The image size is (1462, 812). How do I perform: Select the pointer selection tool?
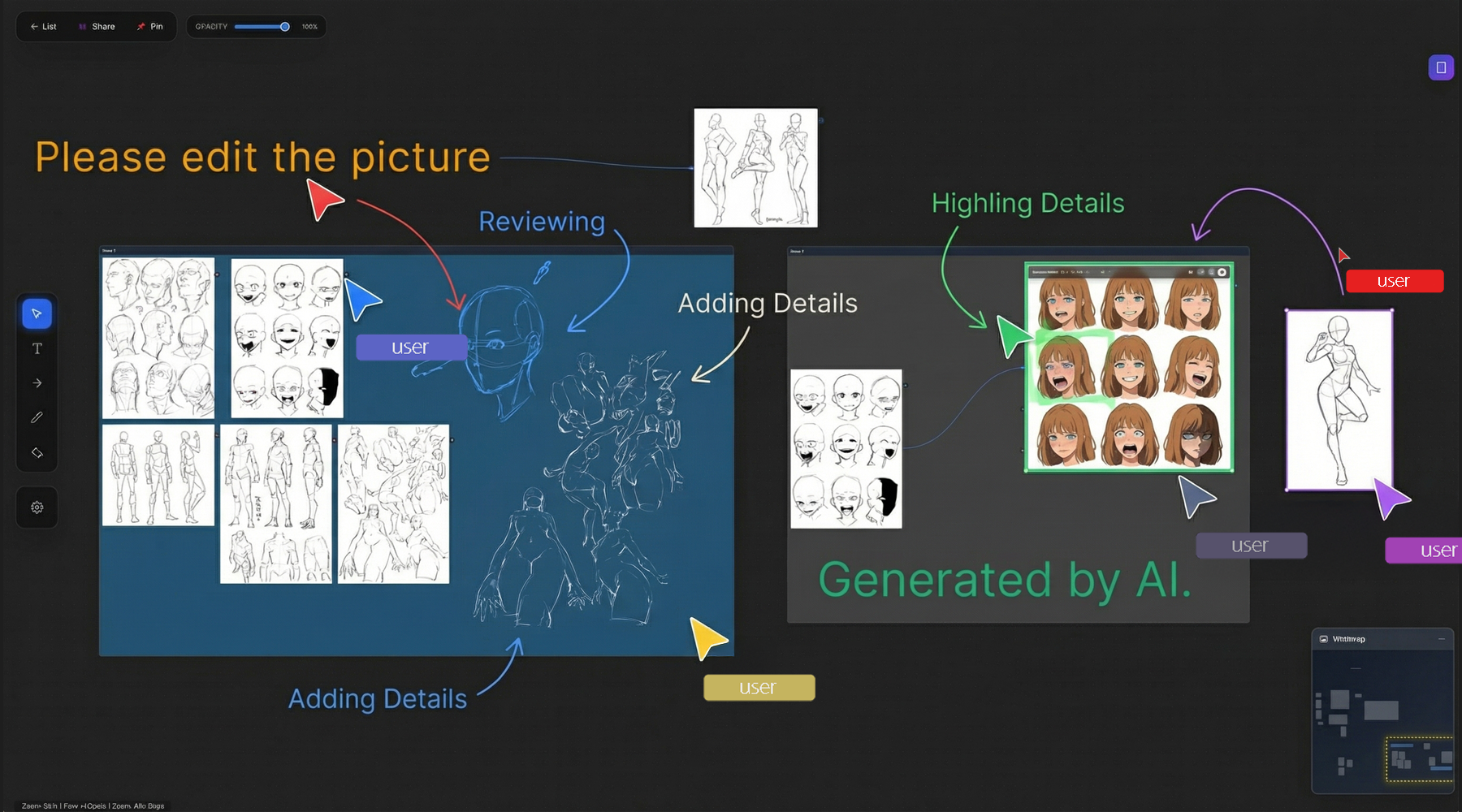pos(37,314)
